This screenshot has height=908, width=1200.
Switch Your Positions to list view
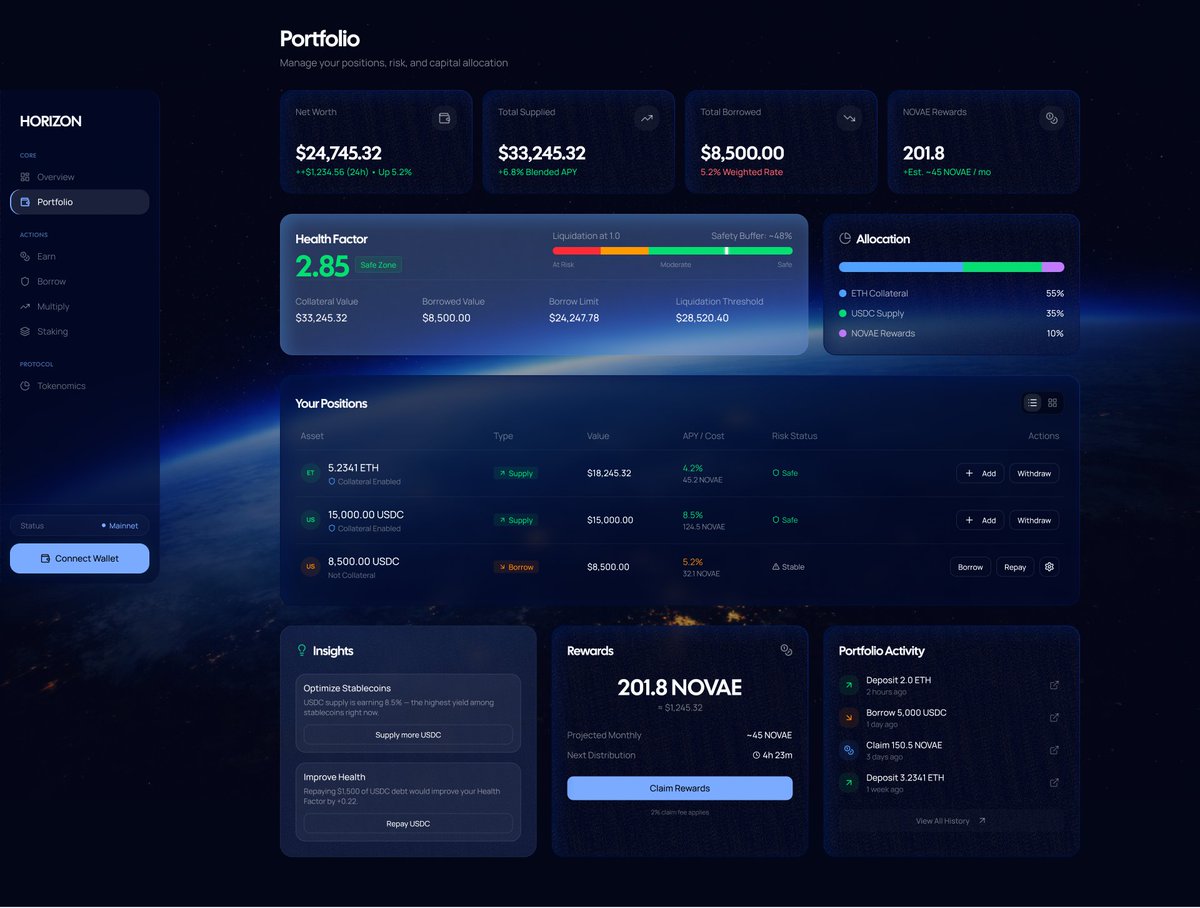click(1032, 403)
